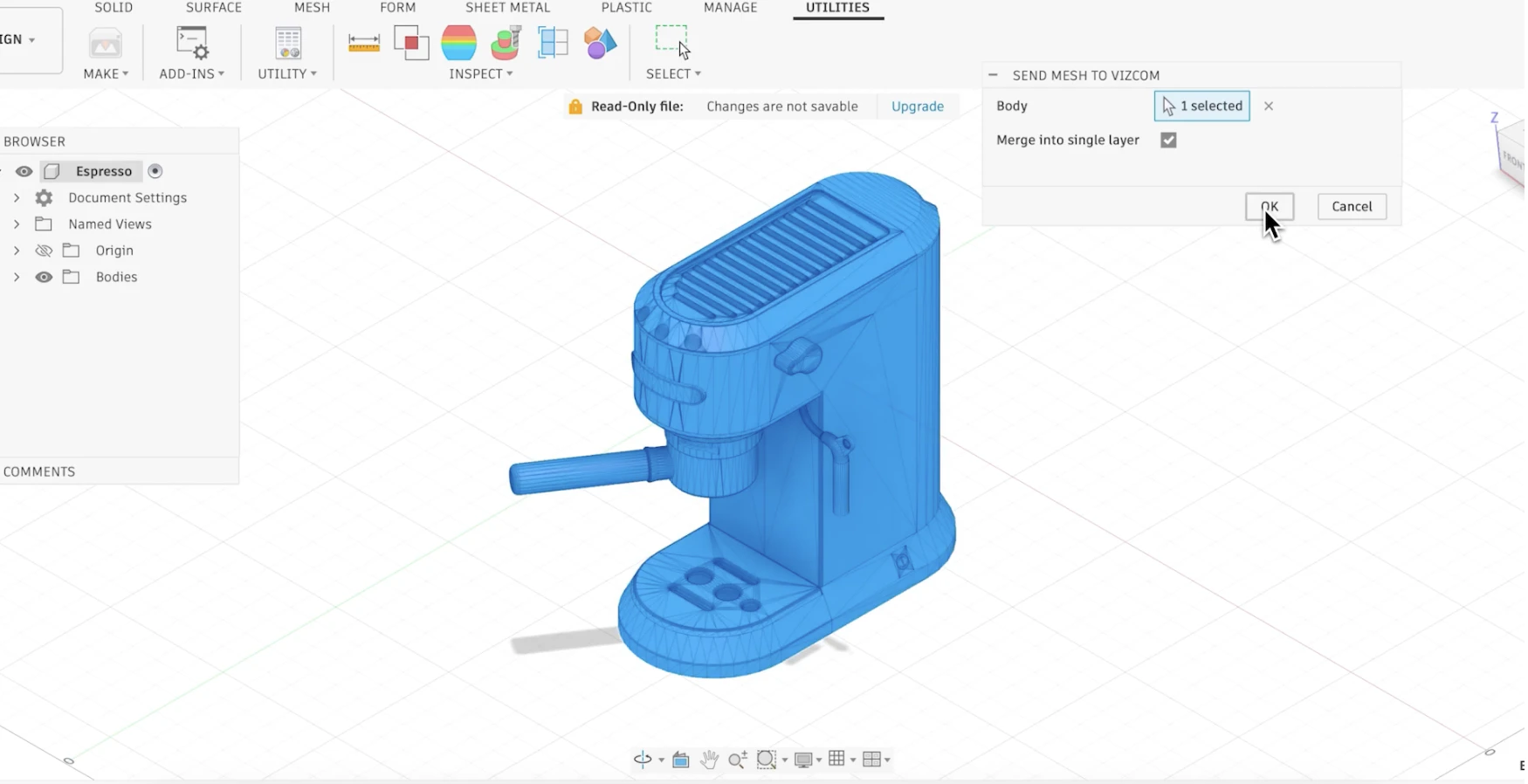This screenshot has height=784, width=1528.
Task: Expand the Named Views node
Action: (17, 224)
